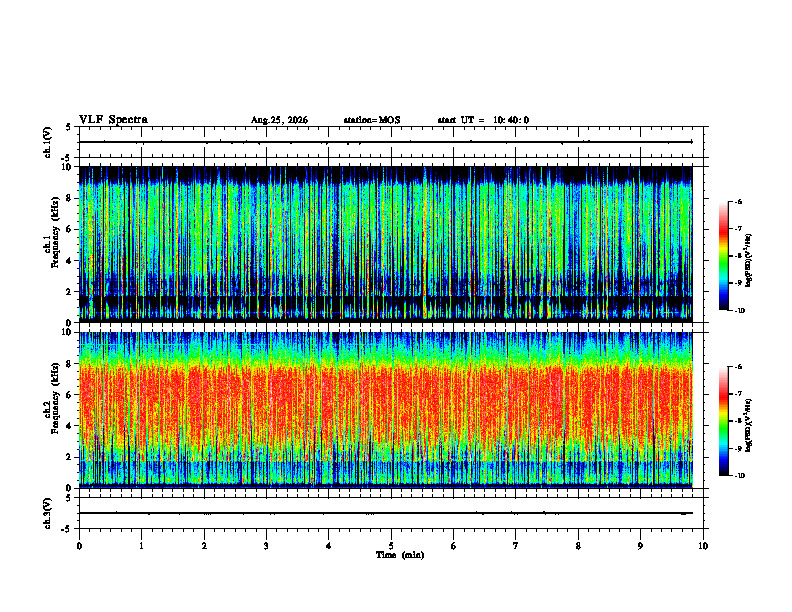Image resolution: width=792 pixels, height=612 pixels.
Task: Select the start UT 10:40:0 text
Action: [483, 120]
